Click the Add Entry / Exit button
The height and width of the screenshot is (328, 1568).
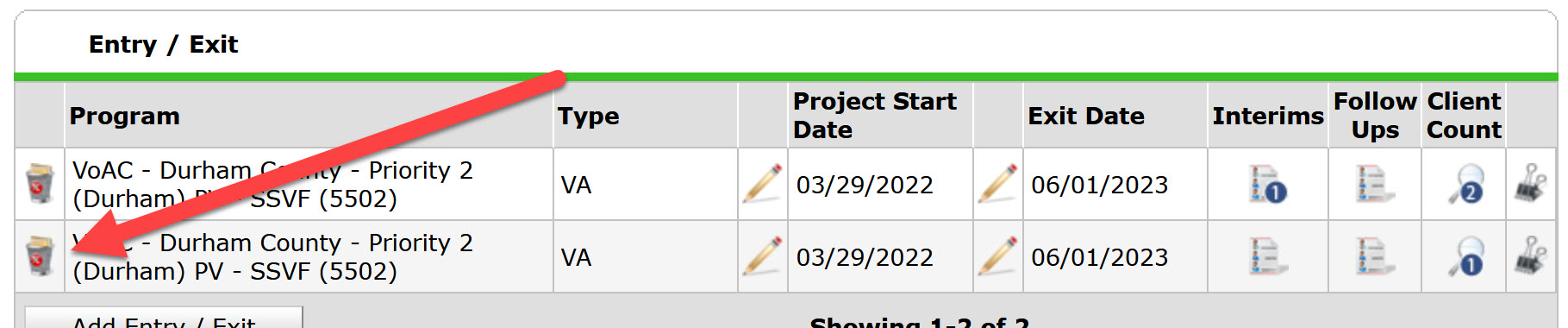click(x=164, y=318)
